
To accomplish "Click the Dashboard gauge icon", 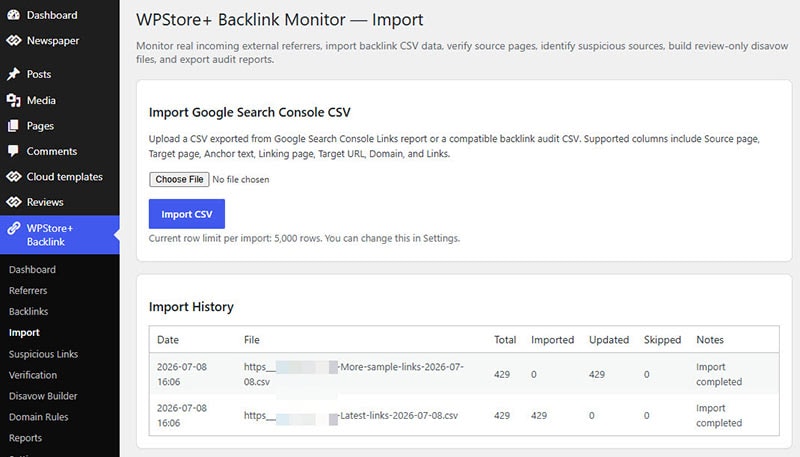I will point(14,15).
